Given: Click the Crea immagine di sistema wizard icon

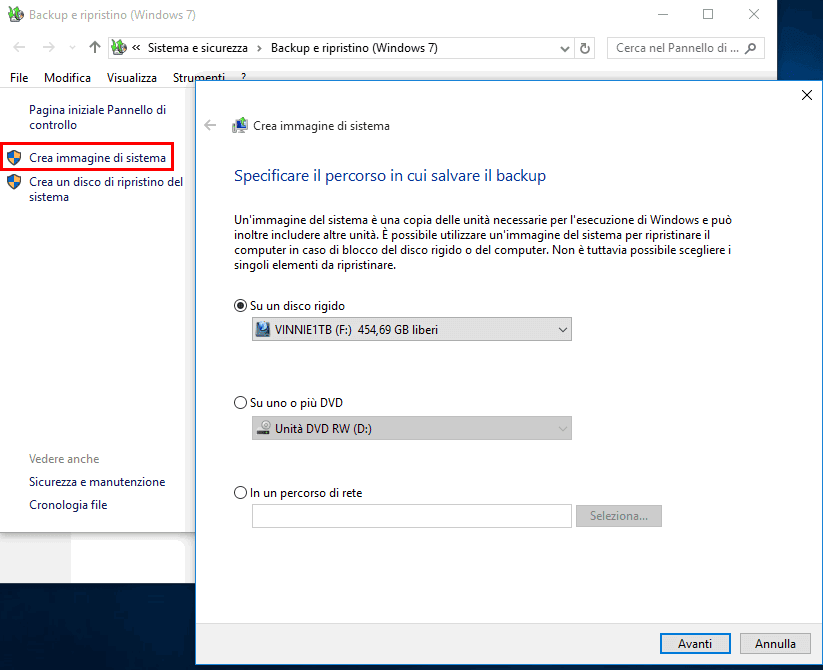Looking at the screenshot, I should (x=240, y=125).
